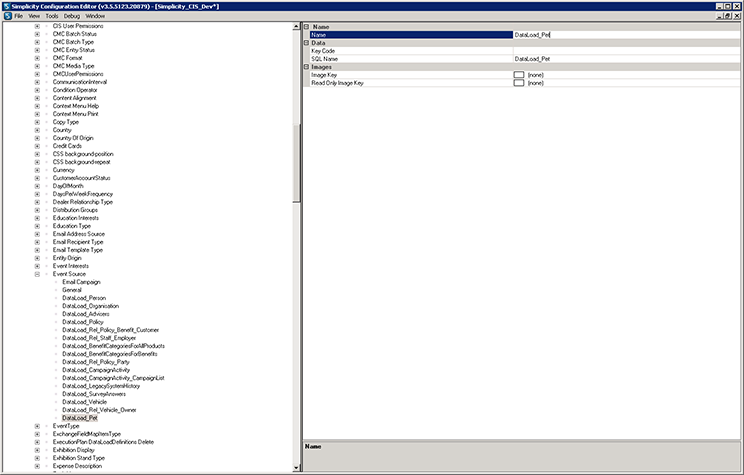Select DataLoad_CampaignActivity_CampaignList item
Screen dimensions: 744x475
[113, 378]
